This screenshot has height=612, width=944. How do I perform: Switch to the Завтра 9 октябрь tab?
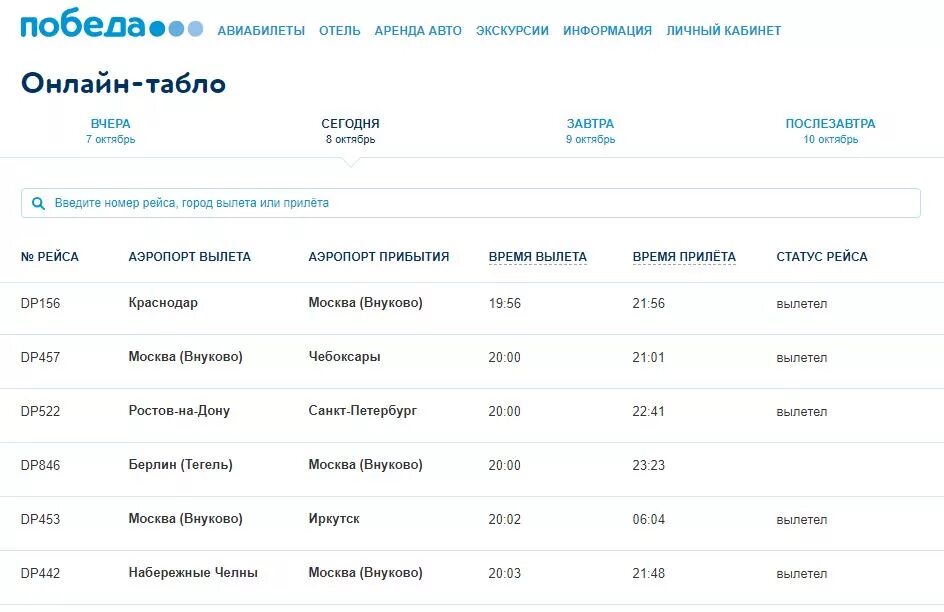coord(590,131)
